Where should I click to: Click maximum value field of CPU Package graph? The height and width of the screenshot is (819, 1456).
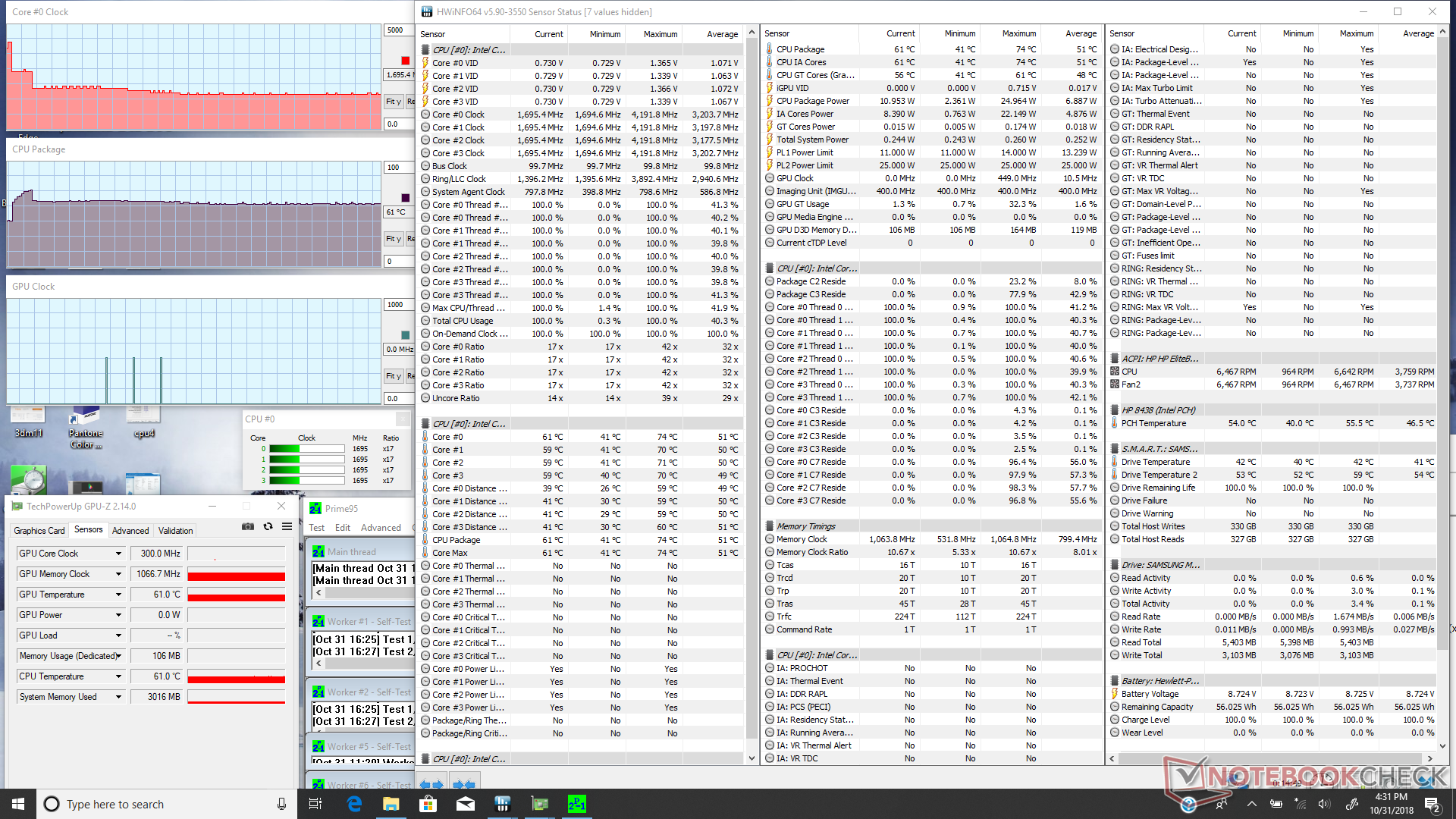[398, 168]
